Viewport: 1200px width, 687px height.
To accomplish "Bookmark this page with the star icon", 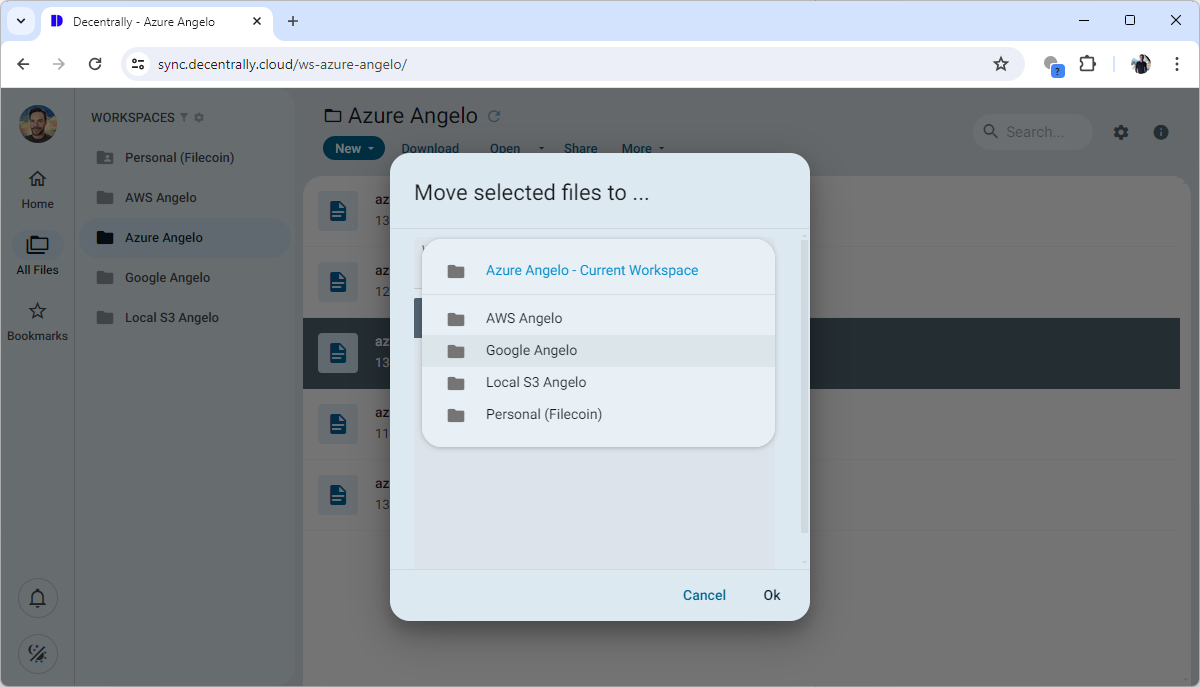I will click(x=1000, y=64).
